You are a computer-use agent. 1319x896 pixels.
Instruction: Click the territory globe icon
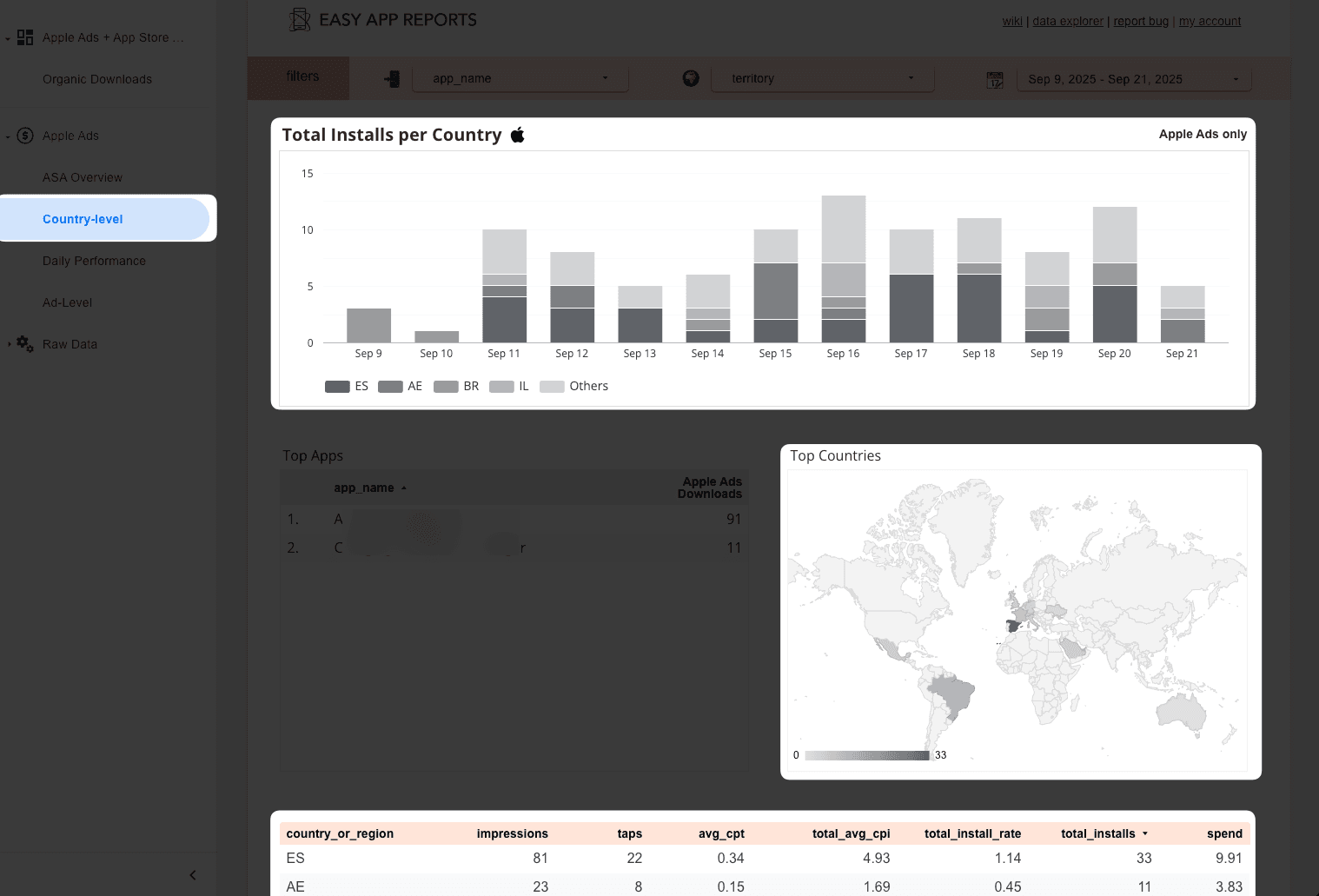click(x=691, y=78)
